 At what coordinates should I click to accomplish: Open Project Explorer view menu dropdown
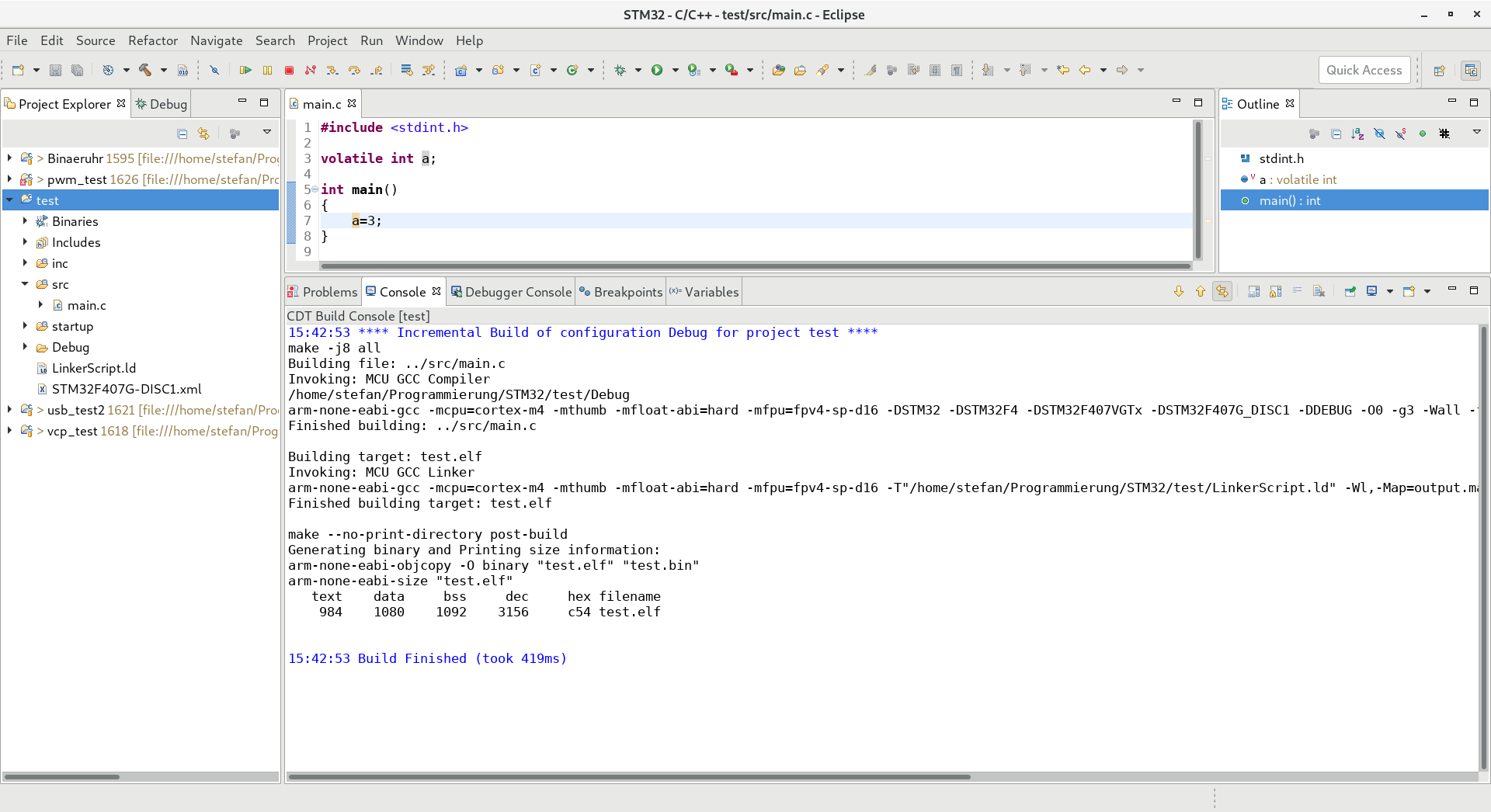tap(267, 132)
